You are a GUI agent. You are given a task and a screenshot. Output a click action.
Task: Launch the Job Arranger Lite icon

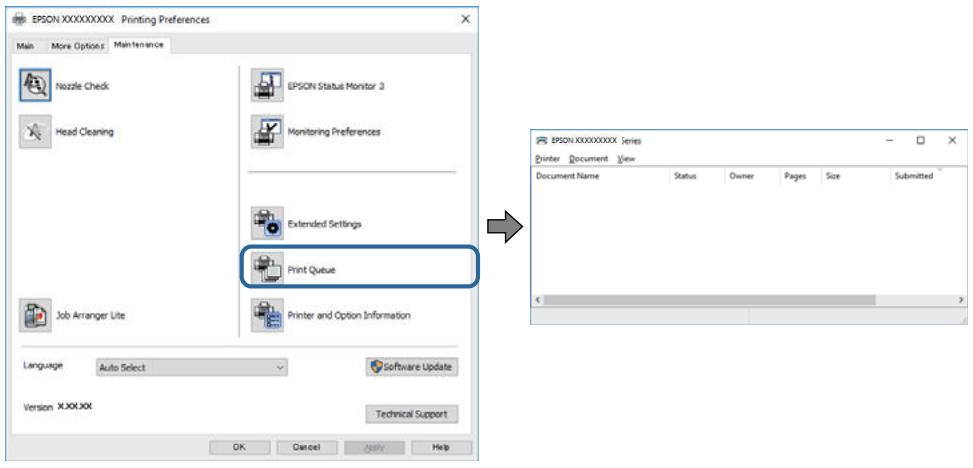pyautogui.click(x=35, y=315)
